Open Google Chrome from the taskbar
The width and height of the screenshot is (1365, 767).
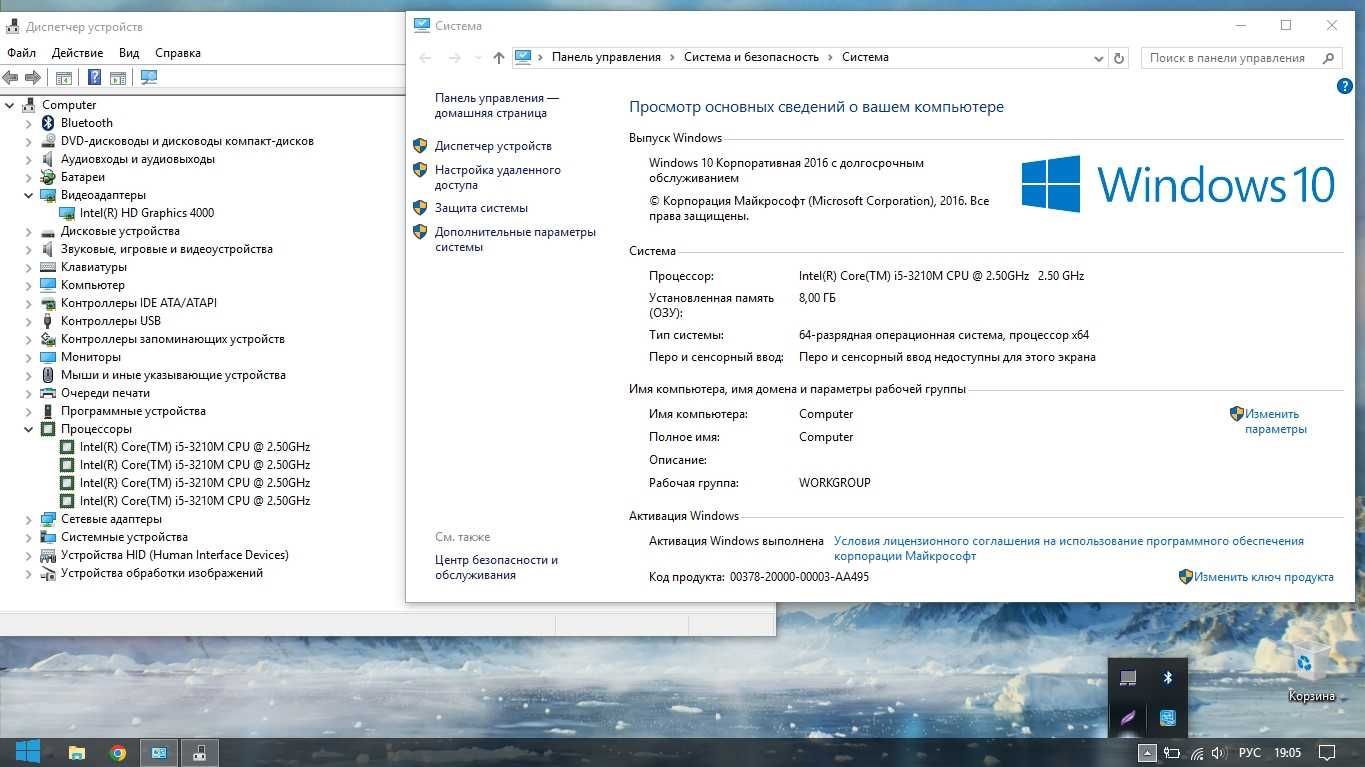(118, 753)
